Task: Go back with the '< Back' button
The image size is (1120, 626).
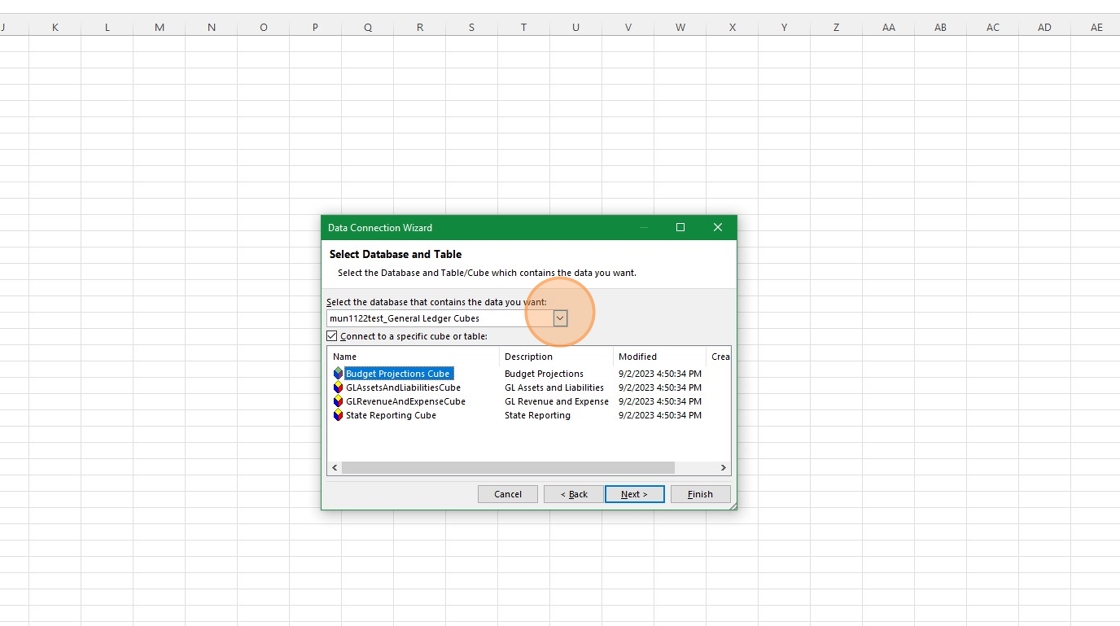Action: coord(573,494)
